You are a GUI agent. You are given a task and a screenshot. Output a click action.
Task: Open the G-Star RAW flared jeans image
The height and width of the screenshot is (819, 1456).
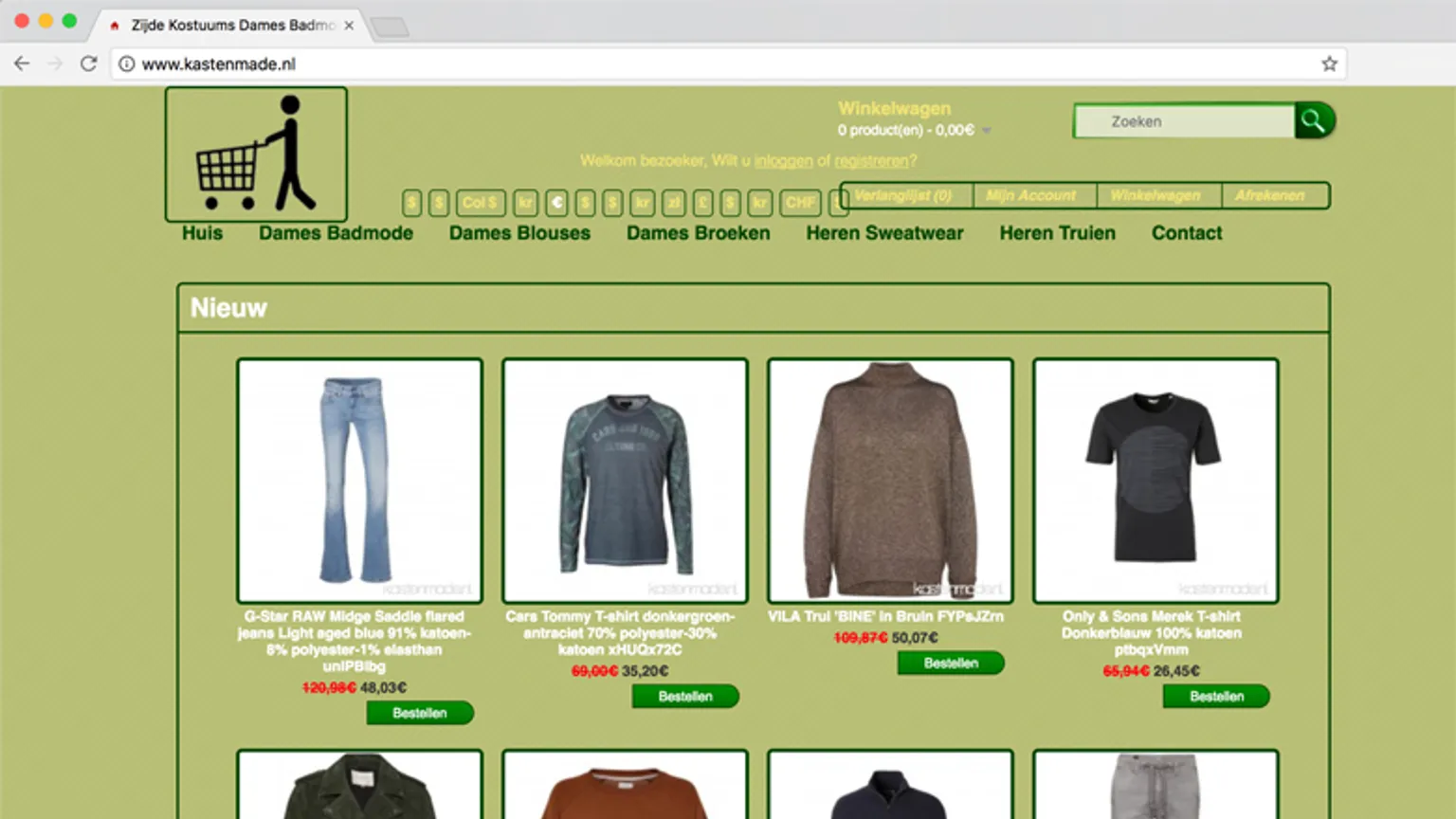click(359, 481)
